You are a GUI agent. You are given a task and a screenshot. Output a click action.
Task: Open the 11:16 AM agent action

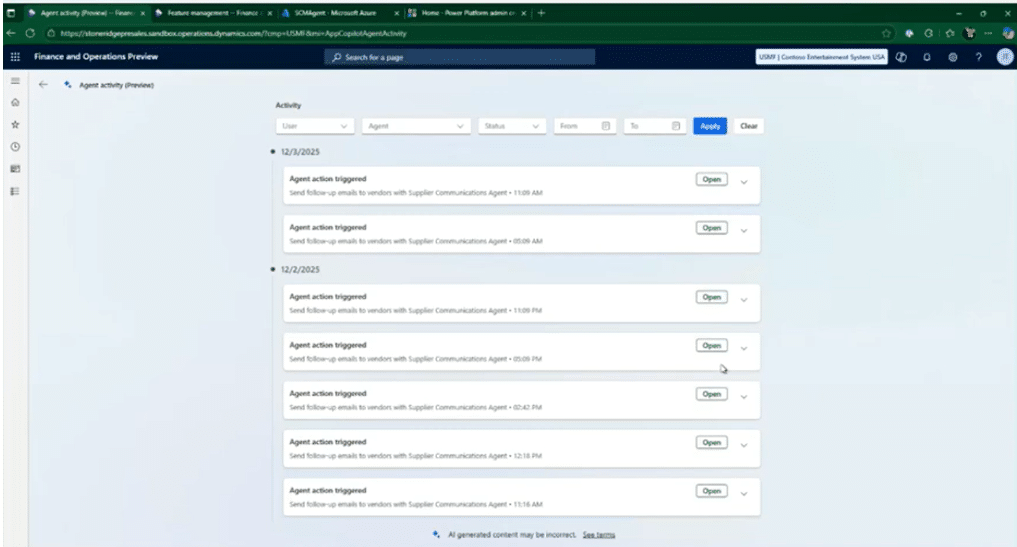[x=712, y=491]
